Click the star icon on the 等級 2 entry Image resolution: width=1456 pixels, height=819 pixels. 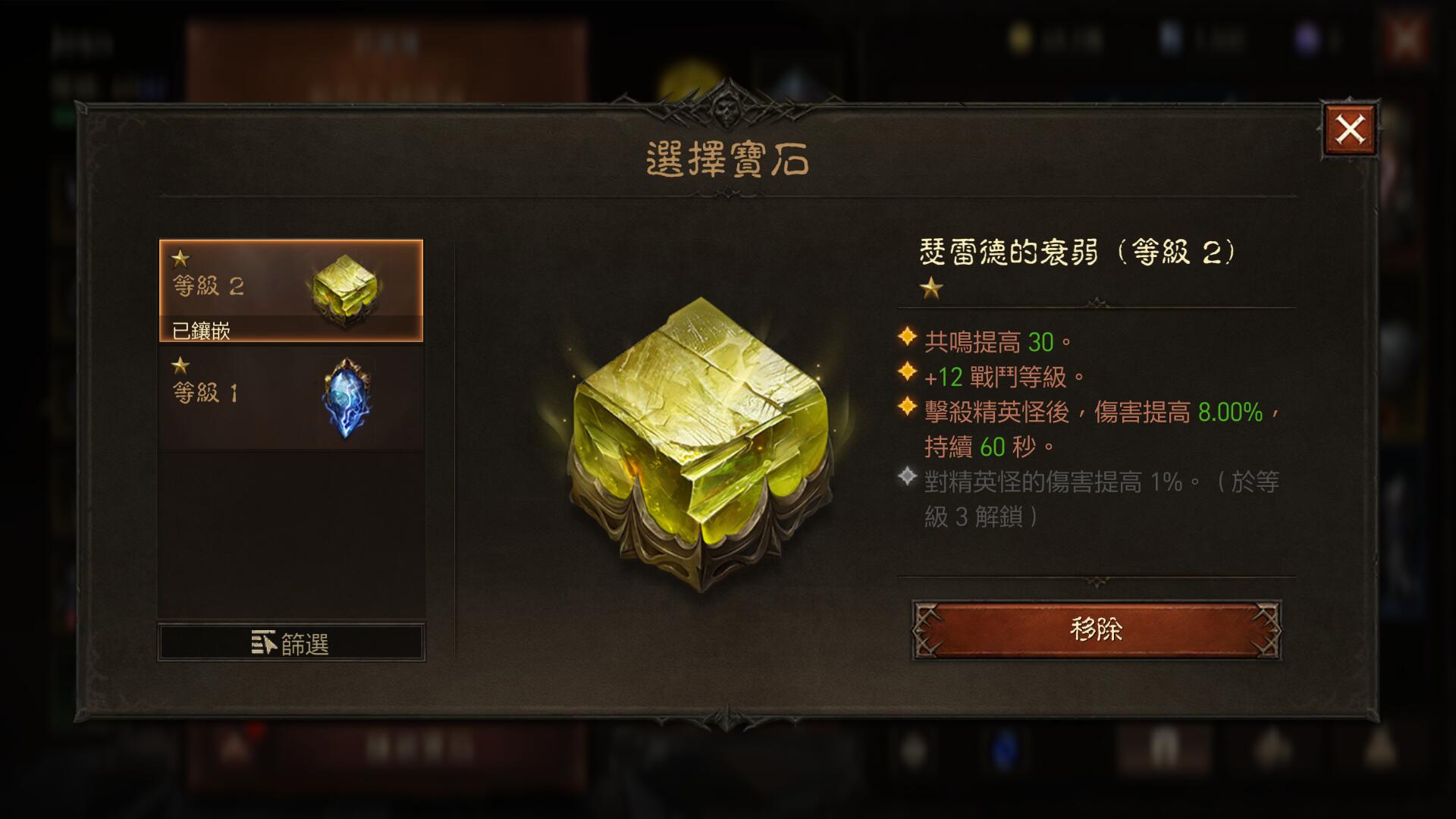[x=180, y=259]
